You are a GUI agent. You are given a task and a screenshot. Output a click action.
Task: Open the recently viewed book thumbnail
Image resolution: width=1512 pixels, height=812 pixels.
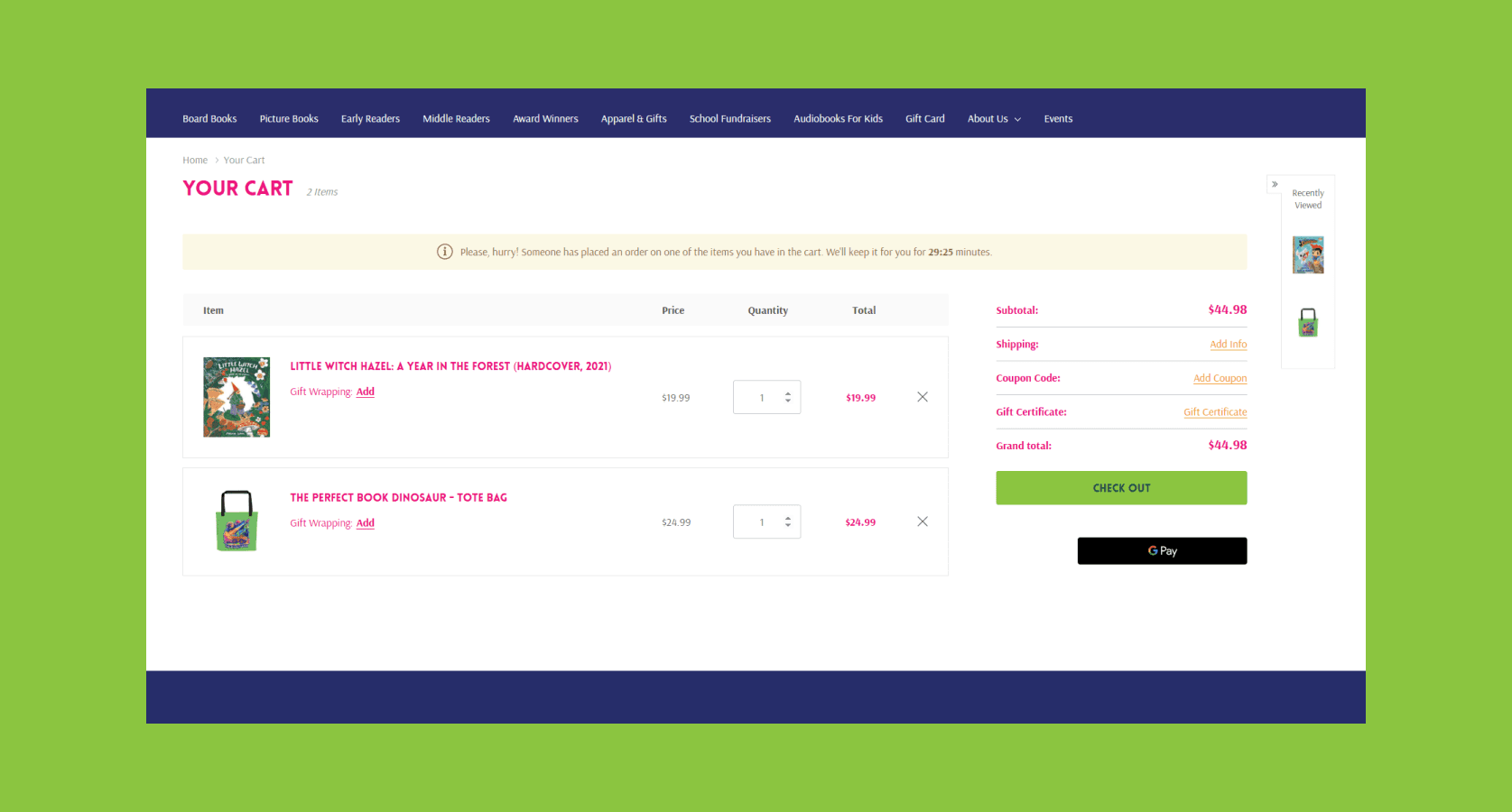pos(1308,255)
